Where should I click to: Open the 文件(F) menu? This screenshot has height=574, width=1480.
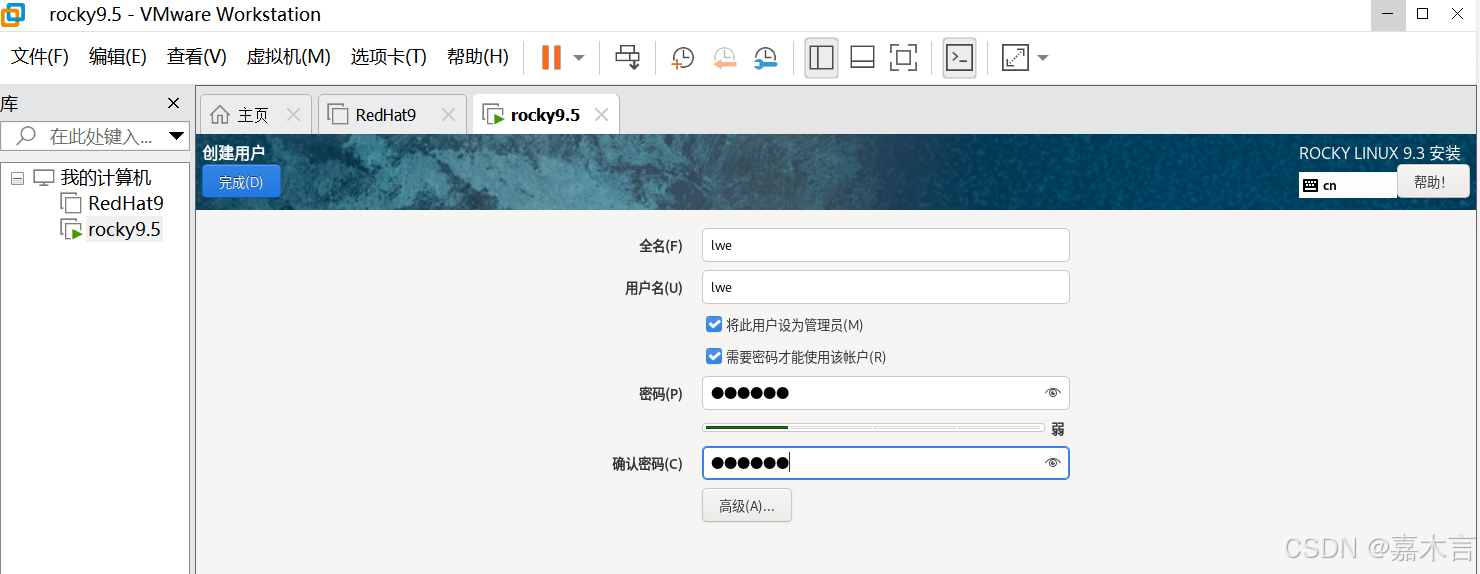[x=40, y=57]
